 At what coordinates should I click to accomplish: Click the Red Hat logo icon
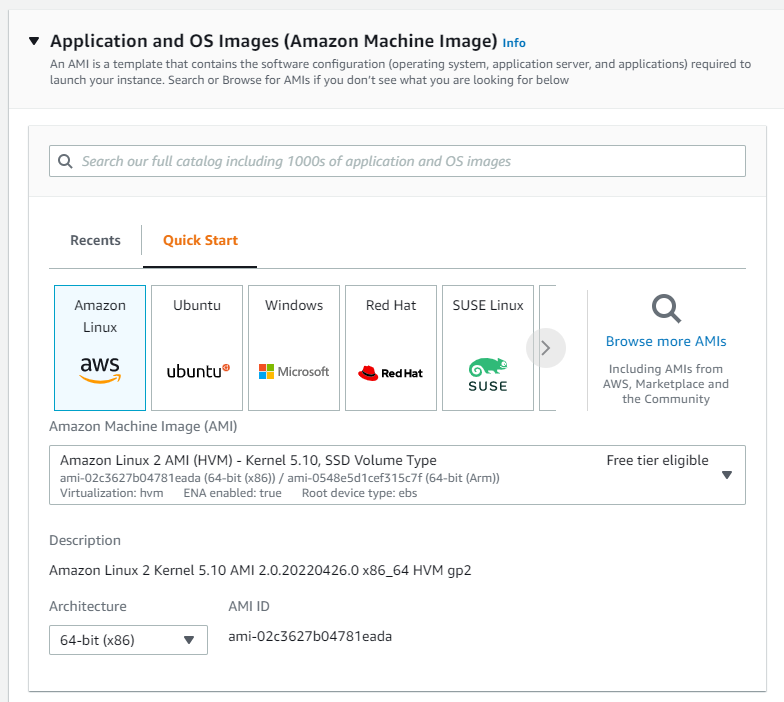pyautogui.click(x=390, y=373)
